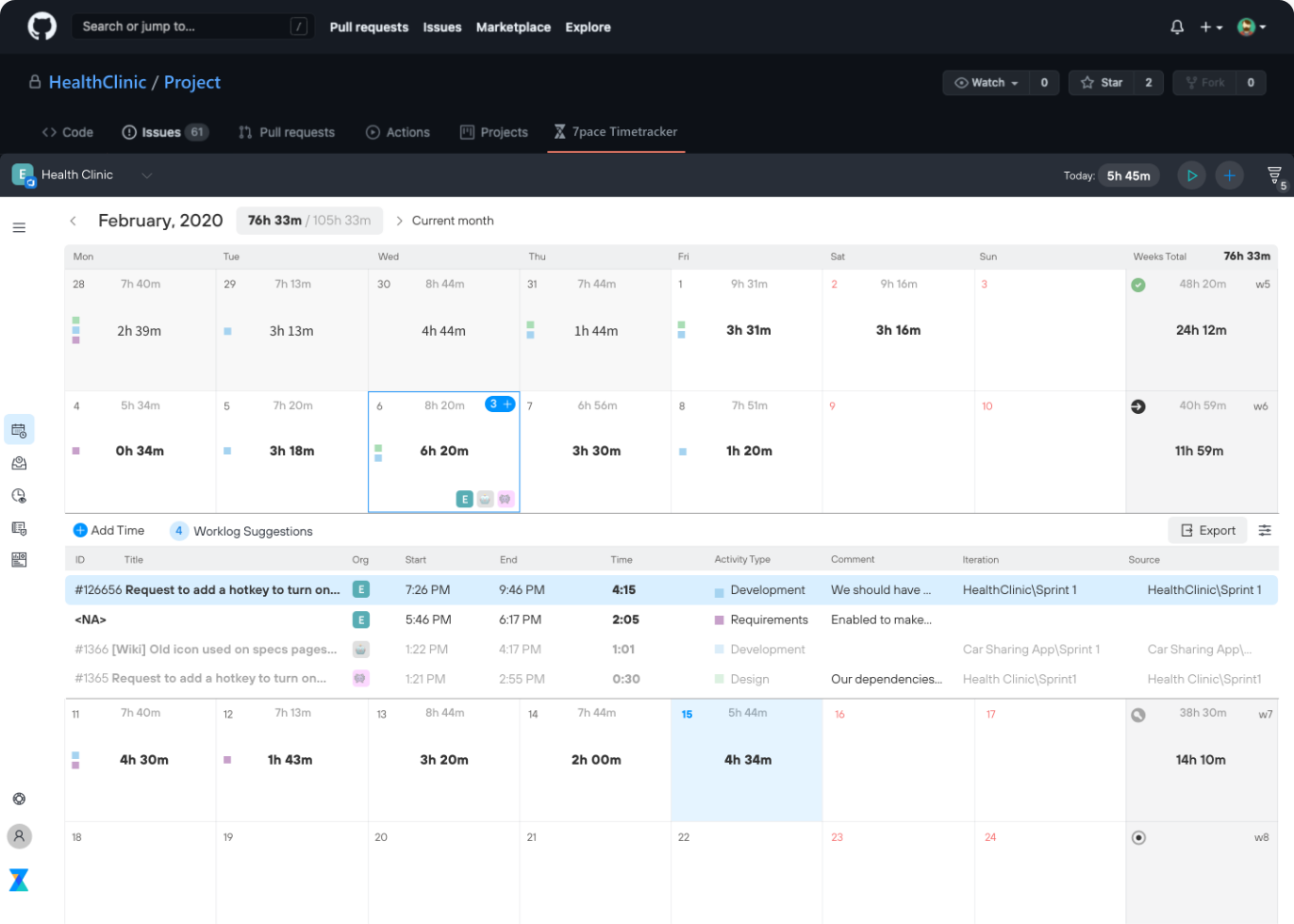The height and width of the screenshot is (924, 1294).
Task: Open the inbox tray sidebar icon
Action: pyautogui.click(x=19, y=463)
